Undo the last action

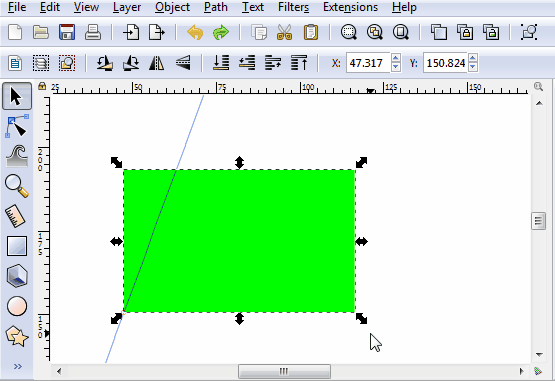tap(195, 33)
